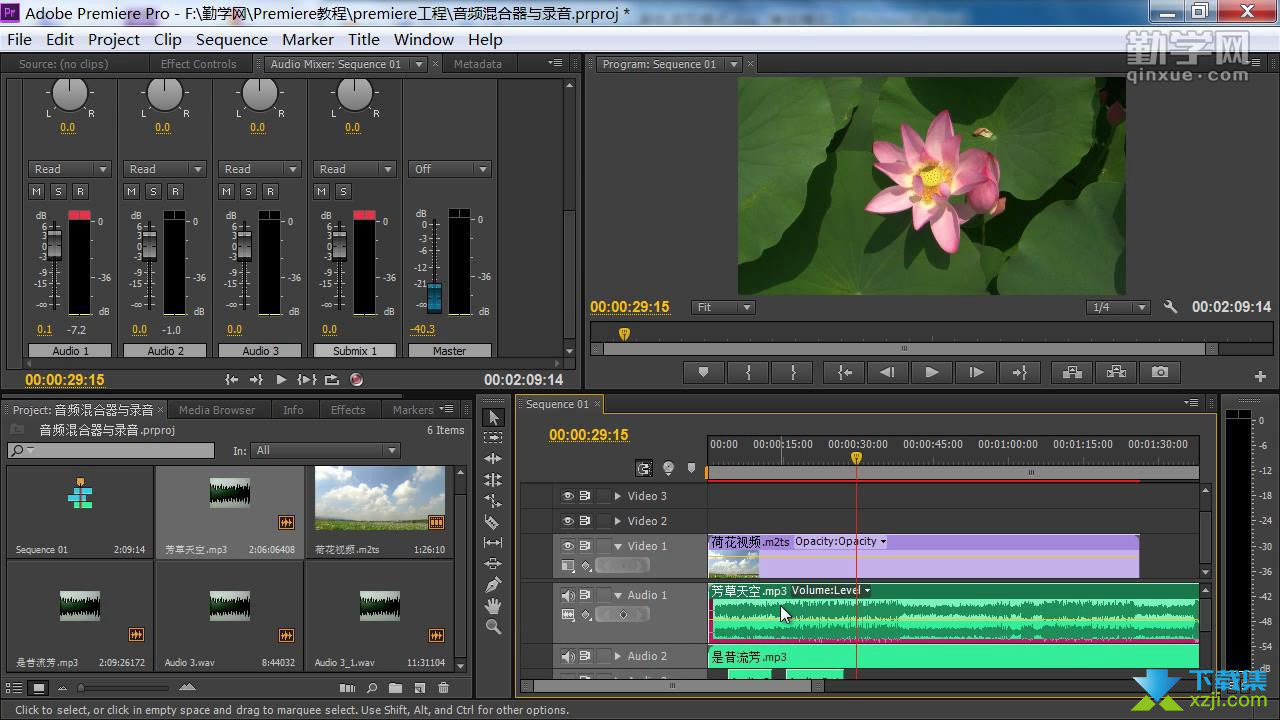The width and height of the screenshot is (1280, 720).
Task: Open Audio 2 automation mode Read dropdown
Action: click(x=165, y=169)
